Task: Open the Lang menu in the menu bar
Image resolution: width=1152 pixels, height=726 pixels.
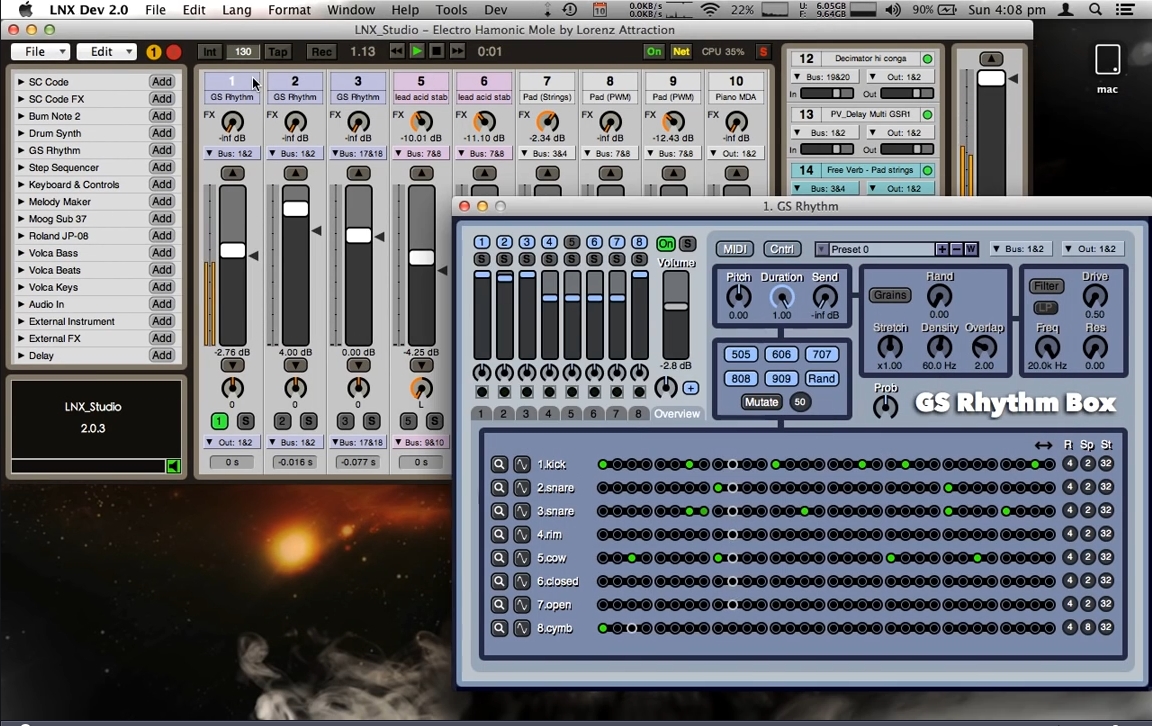Action: 237,10
